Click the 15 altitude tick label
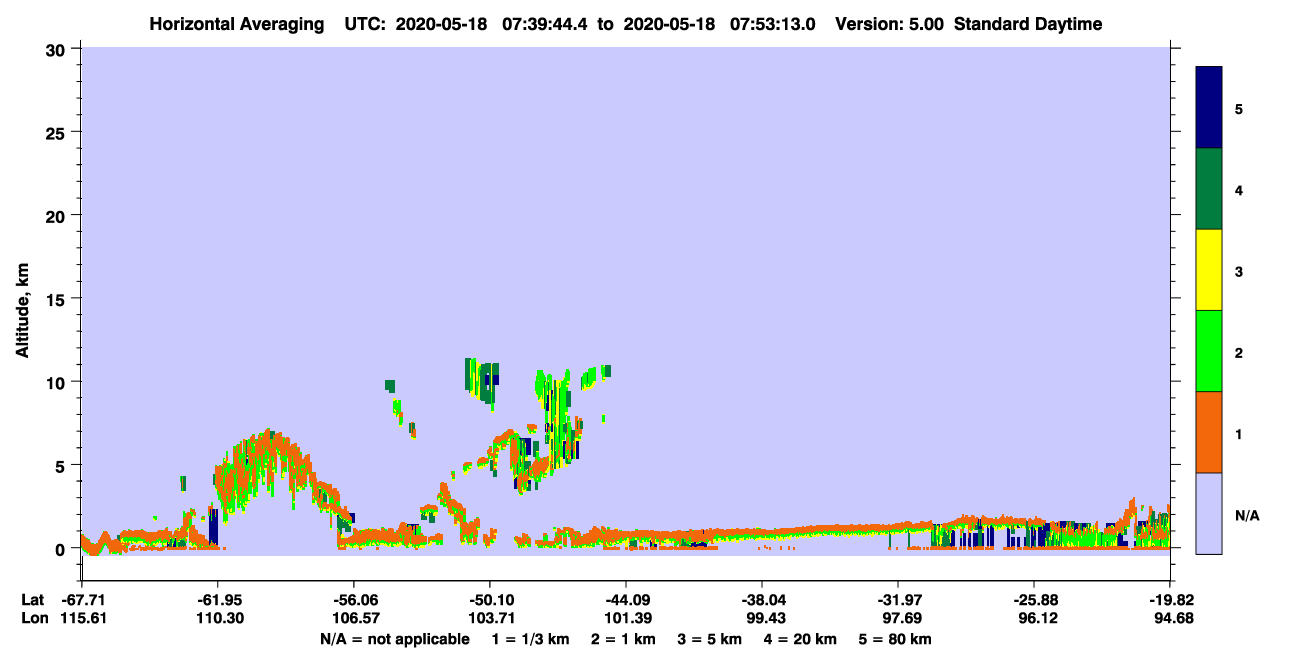Screen dimensions: 1300x667 click(58, 299)
